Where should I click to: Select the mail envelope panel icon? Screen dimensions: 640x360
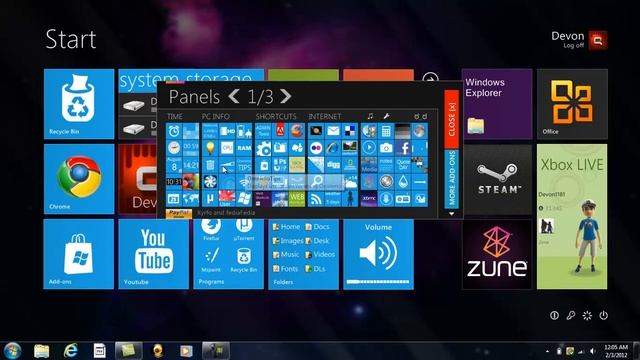[x=333, y=131]
